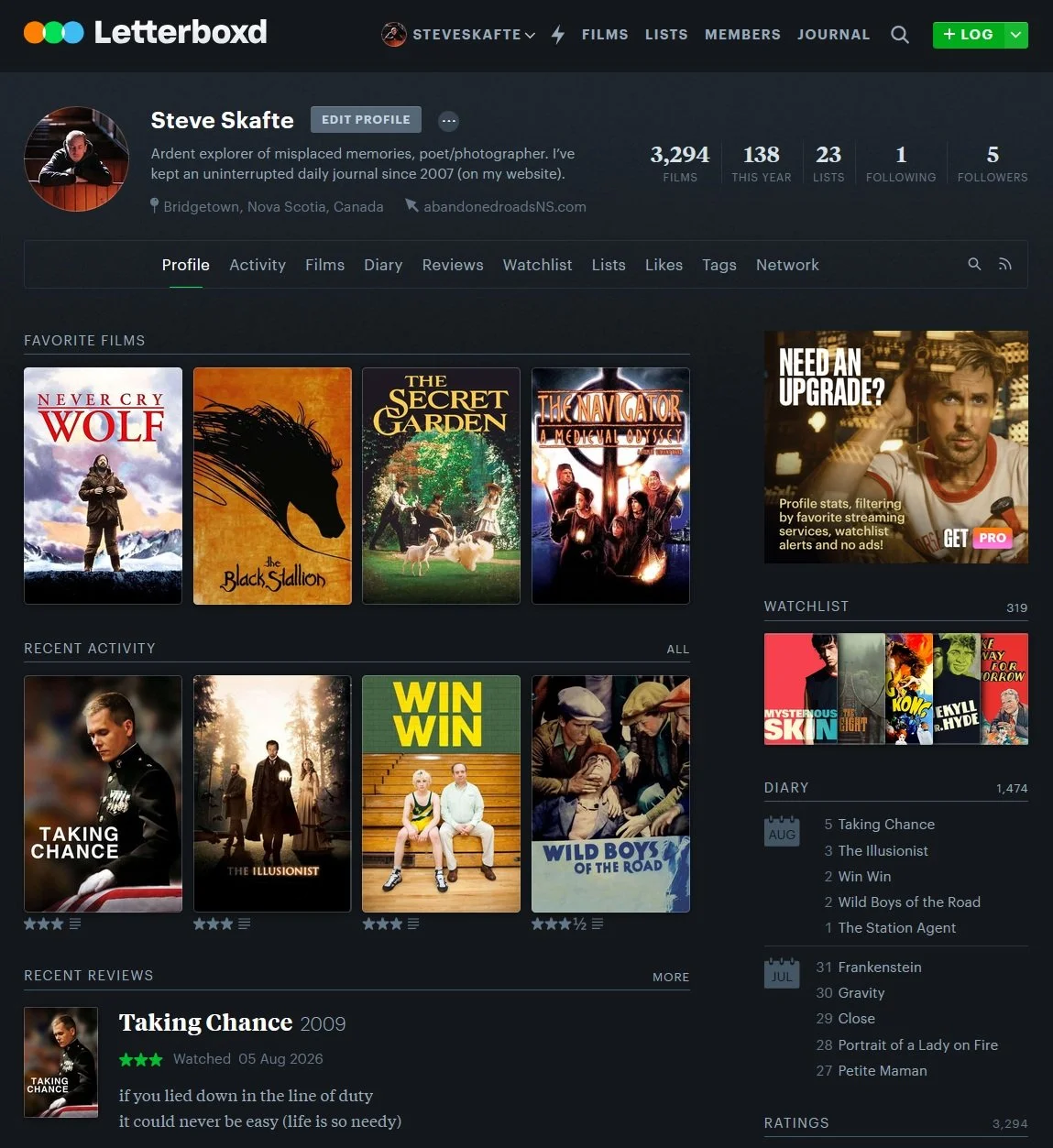Open The Navigator favorite poster
Screen dimensions: 1053x1148
[610, 486]
